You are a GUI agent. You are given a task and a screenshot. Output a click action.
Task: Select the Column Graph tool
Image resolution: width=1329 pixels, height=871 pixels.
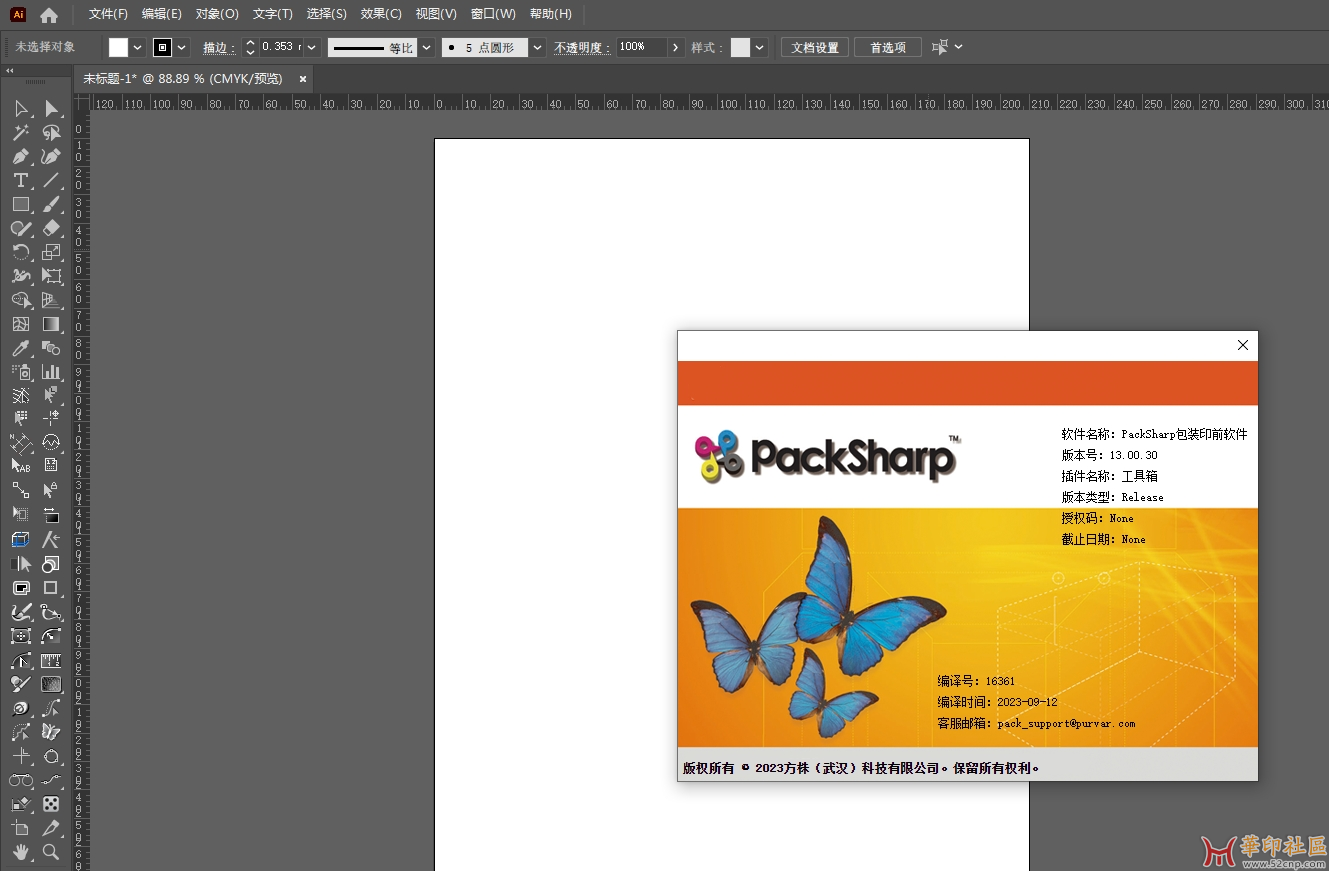[x=51, y=372]
